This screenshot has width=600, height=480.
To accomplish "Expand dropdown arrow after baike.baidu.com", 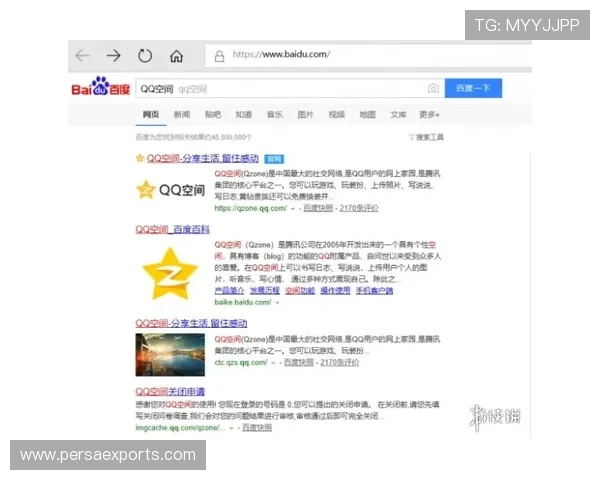I will [277, 303].
